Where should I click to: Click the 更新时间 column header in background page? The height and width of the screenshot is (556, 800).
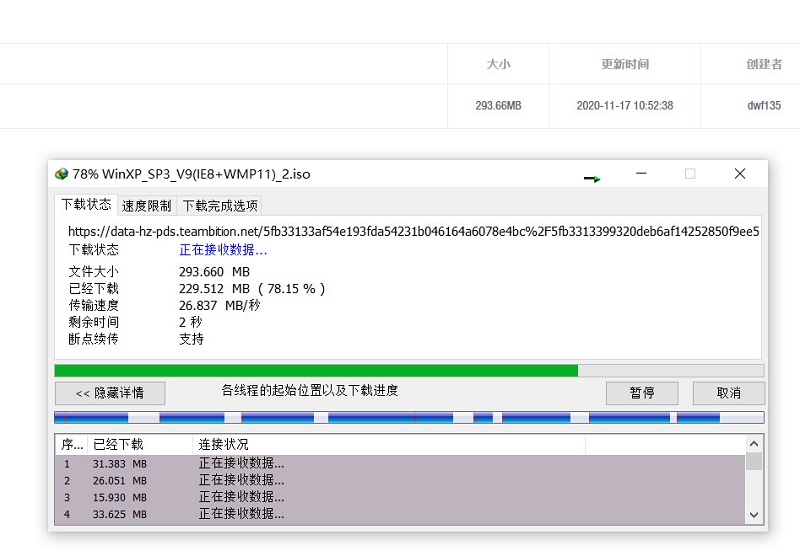(625, 64)
